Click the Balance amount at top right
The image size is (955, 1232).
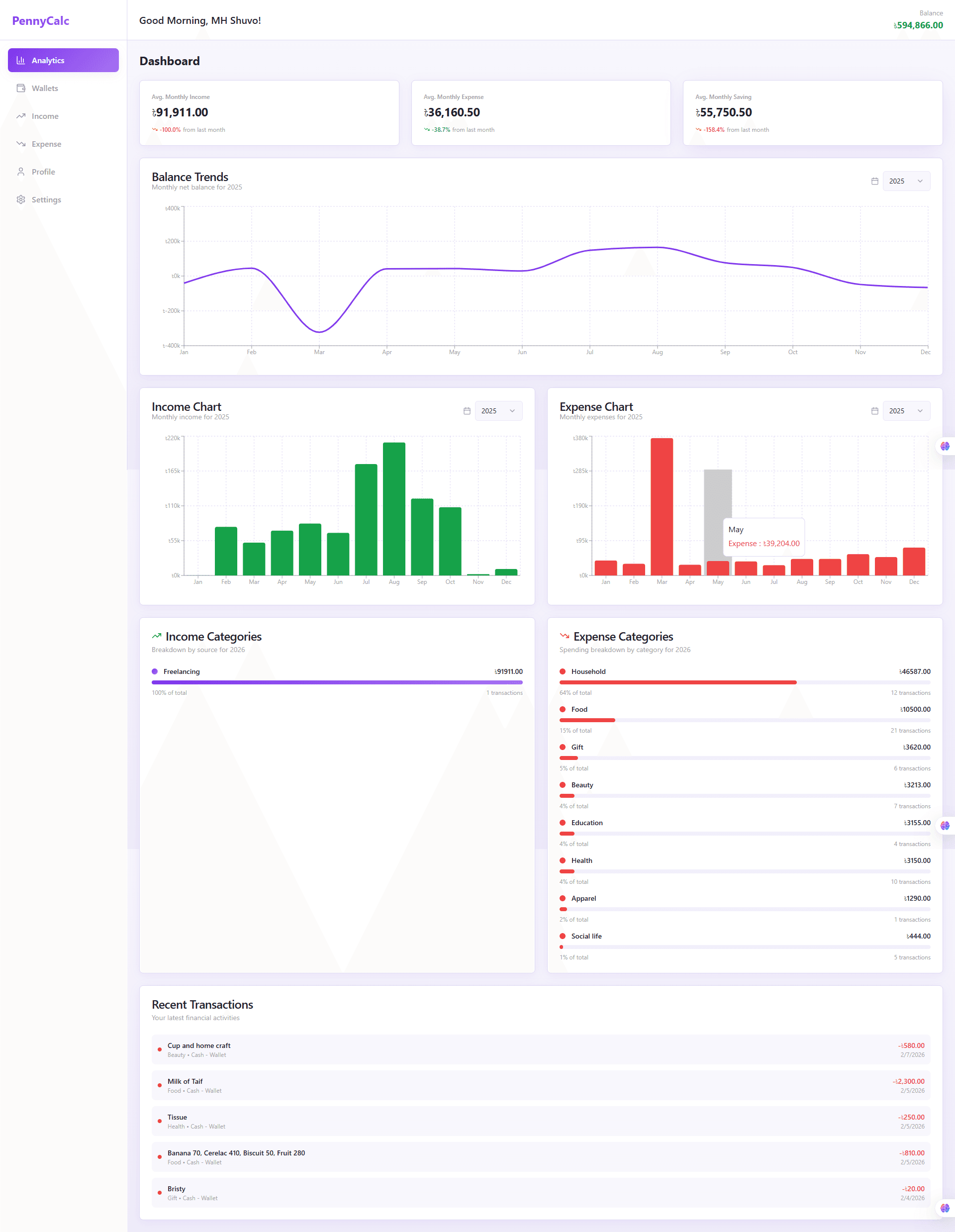pos(918,25)
